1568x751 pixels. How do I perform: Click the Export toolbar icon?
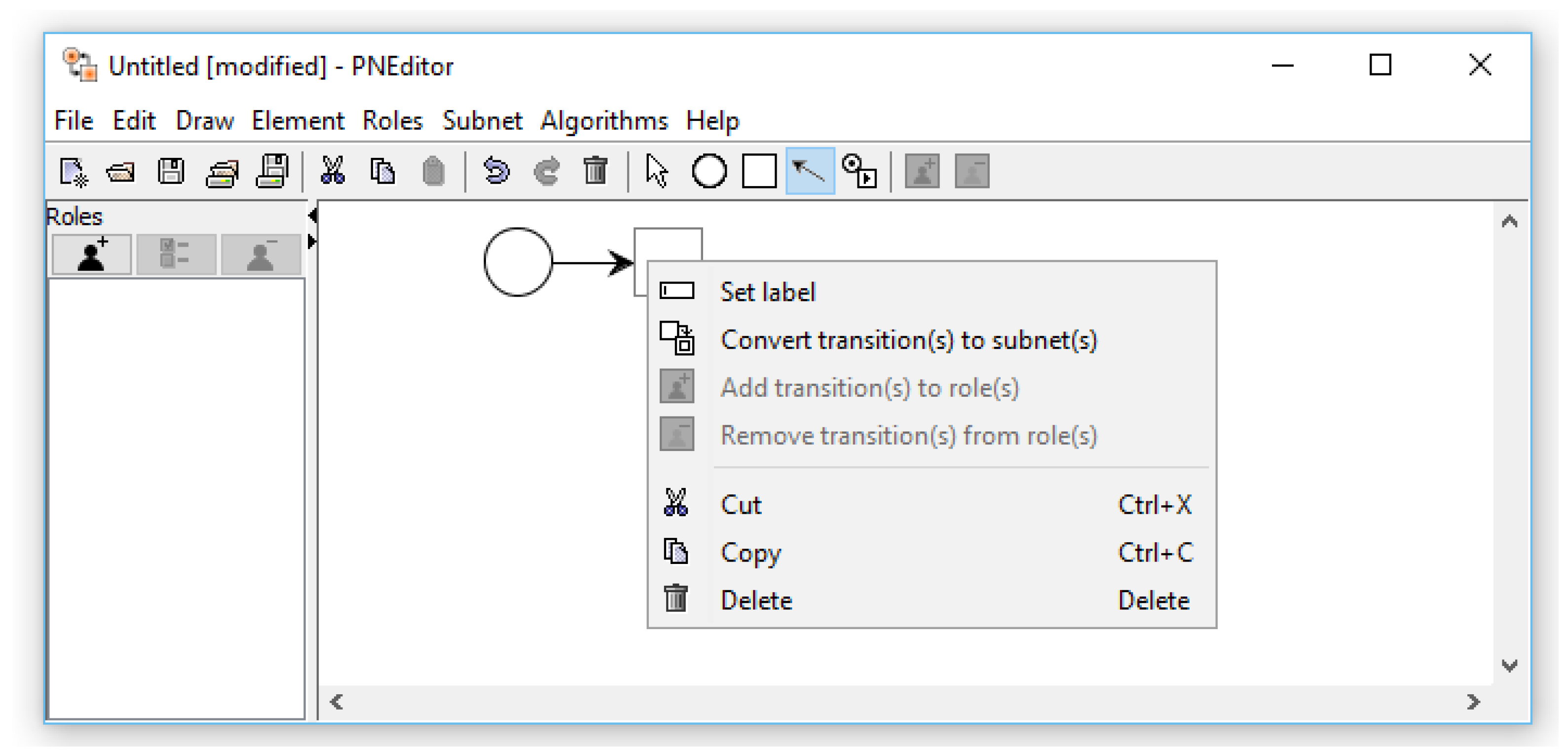coord(272,171)
